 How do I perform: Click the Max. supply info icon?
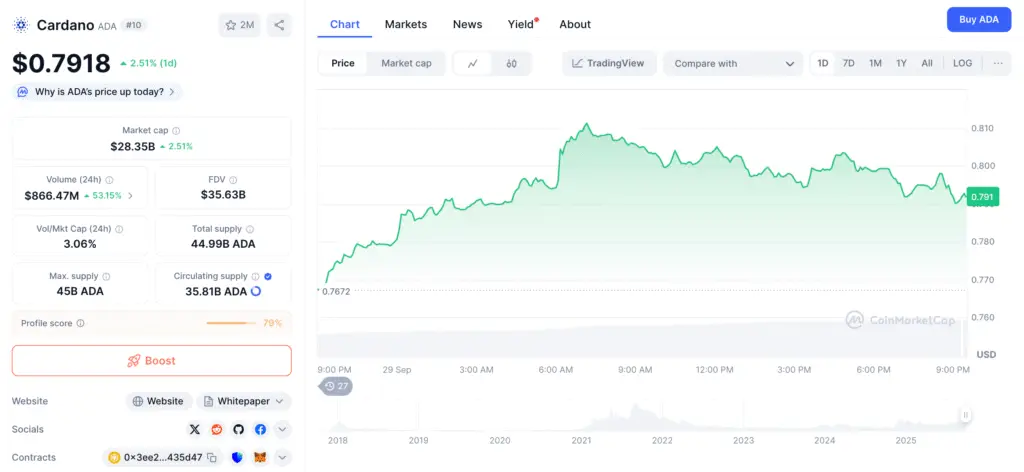point(106,276)
